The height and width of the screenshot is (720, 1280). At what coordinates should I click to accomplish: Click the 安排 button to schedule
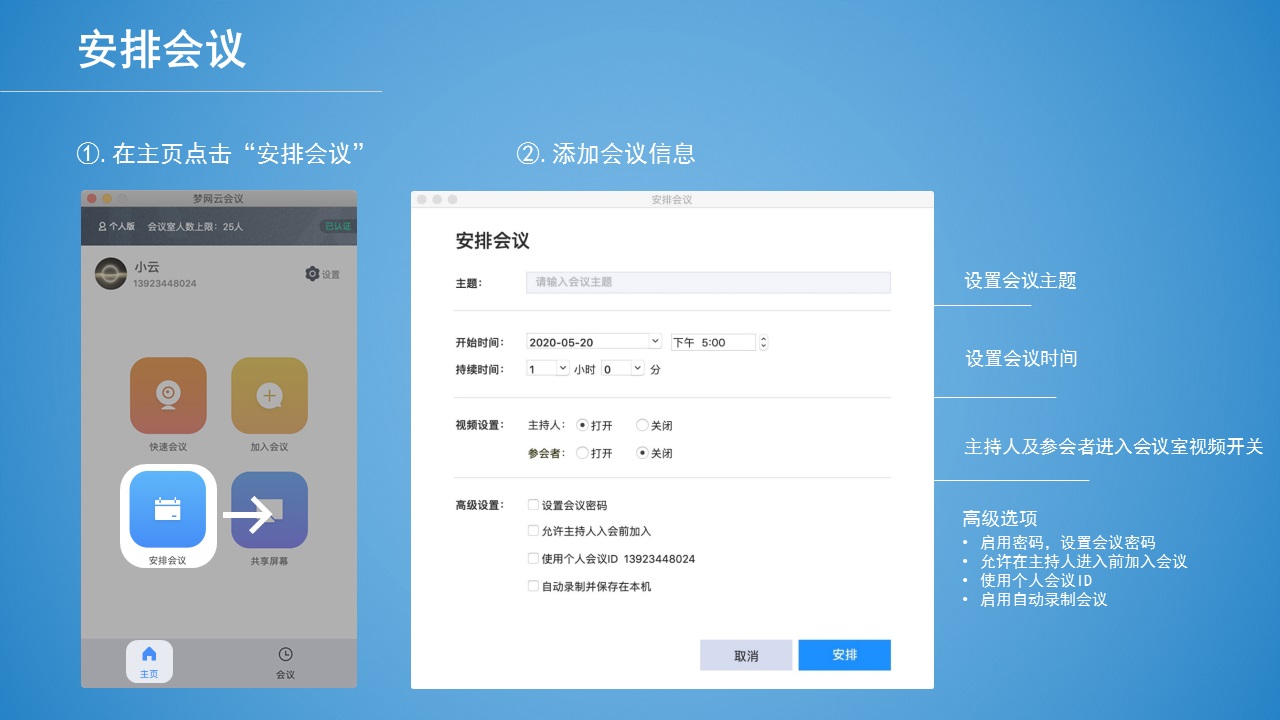point(844,655)
